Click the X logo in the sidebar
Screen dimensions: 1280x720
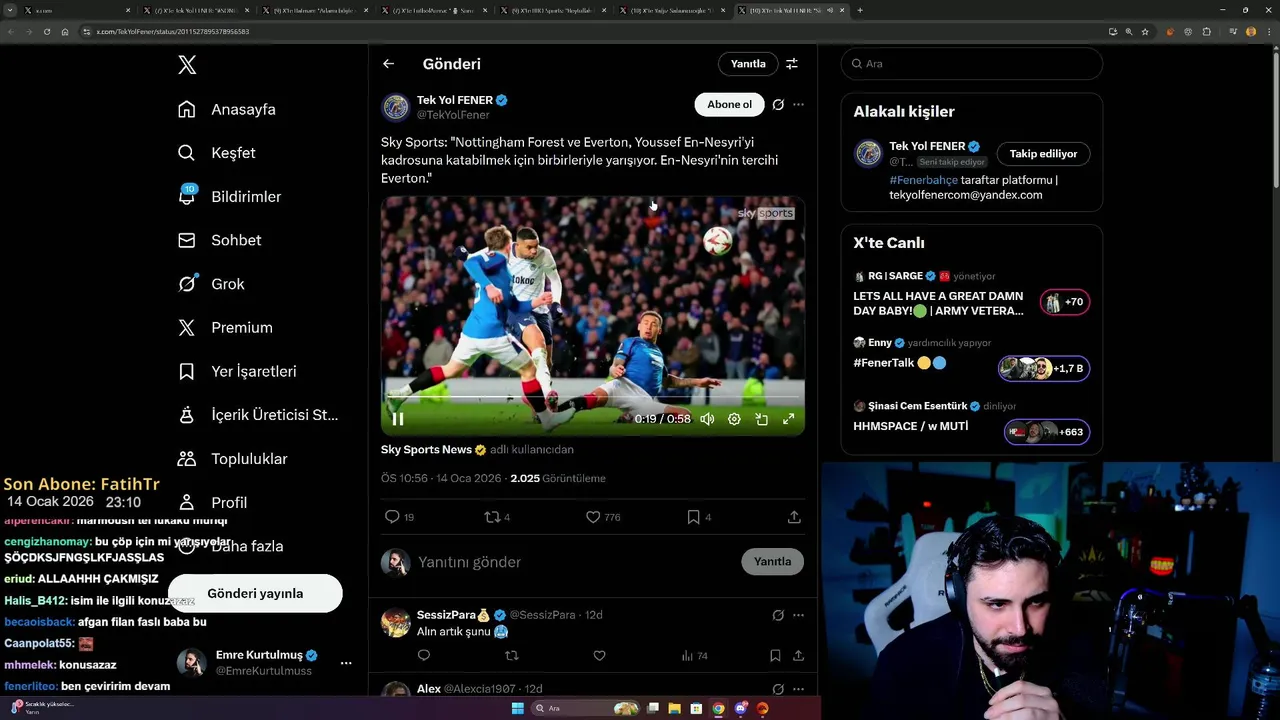[x=187, y=65]
